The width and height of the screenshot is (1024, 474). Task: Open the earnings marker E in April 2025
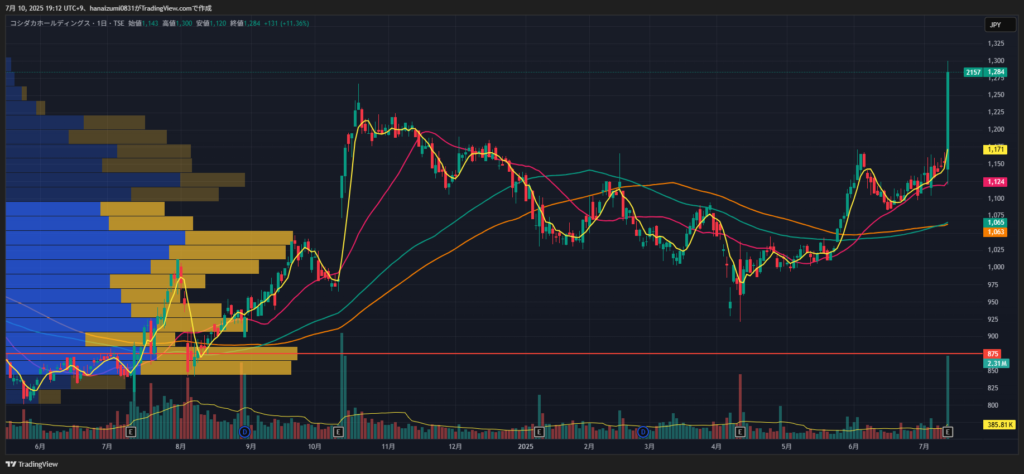740,432
